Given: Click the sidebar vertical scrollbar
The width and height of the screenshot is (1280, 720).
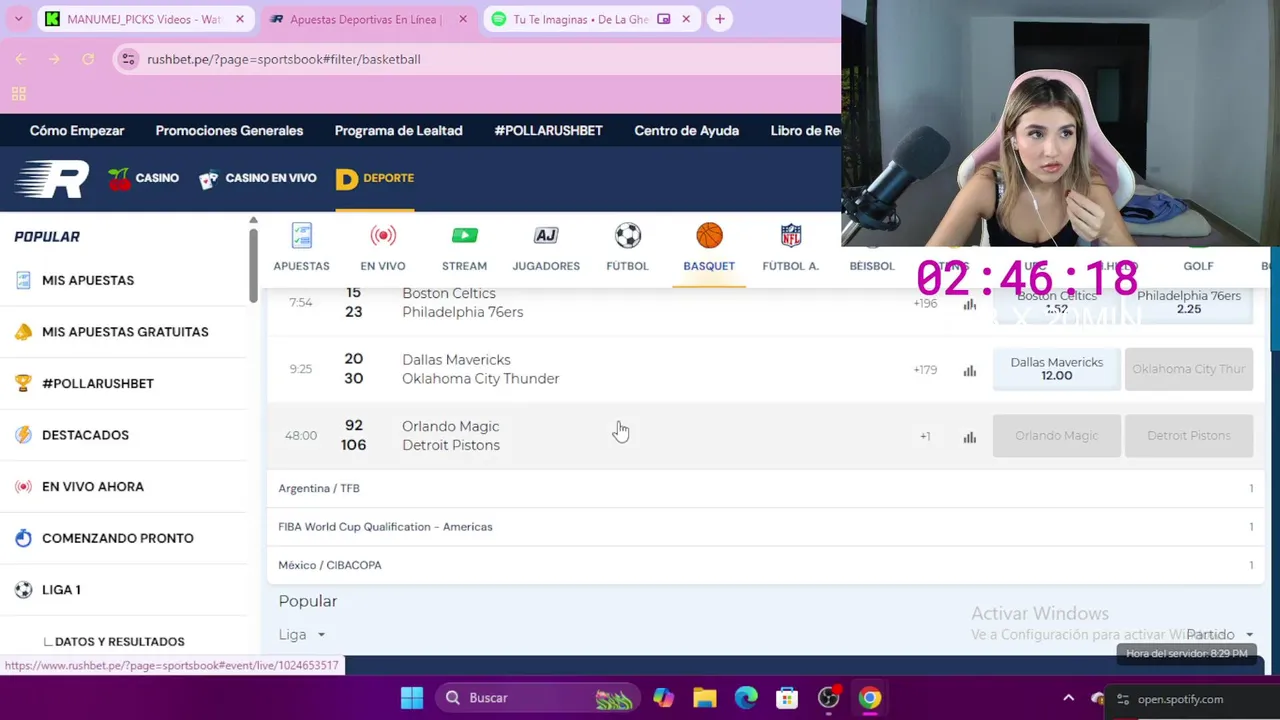Looking at the screenshot, I should point(253,264).
